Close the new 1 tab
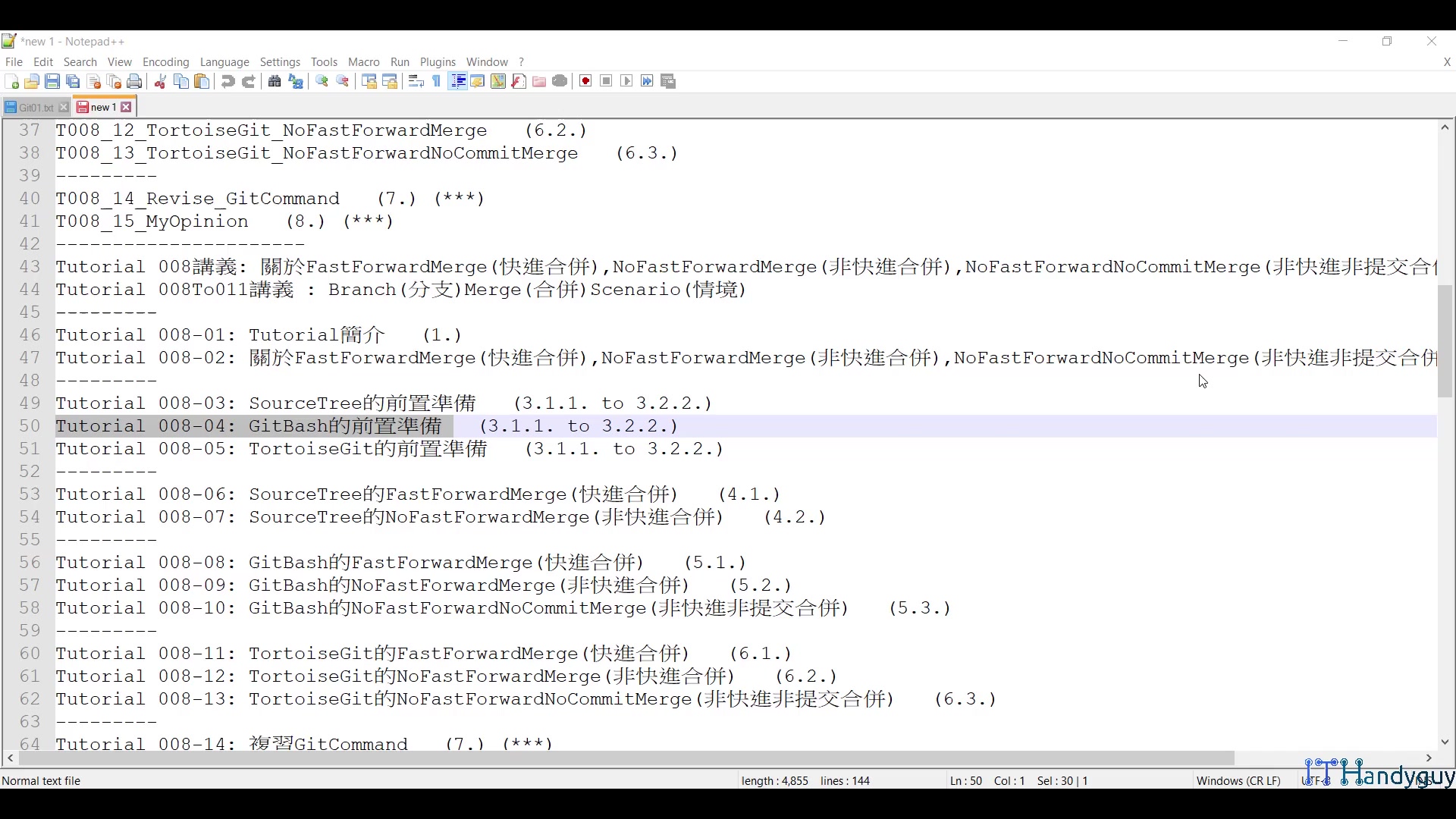 click(x=126, y=107)
